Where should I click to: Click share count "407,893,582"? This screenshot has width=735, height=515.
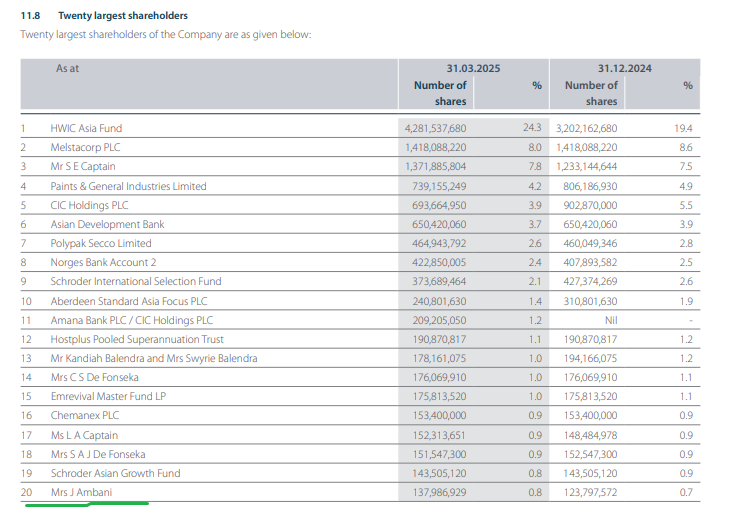point(590,263)
